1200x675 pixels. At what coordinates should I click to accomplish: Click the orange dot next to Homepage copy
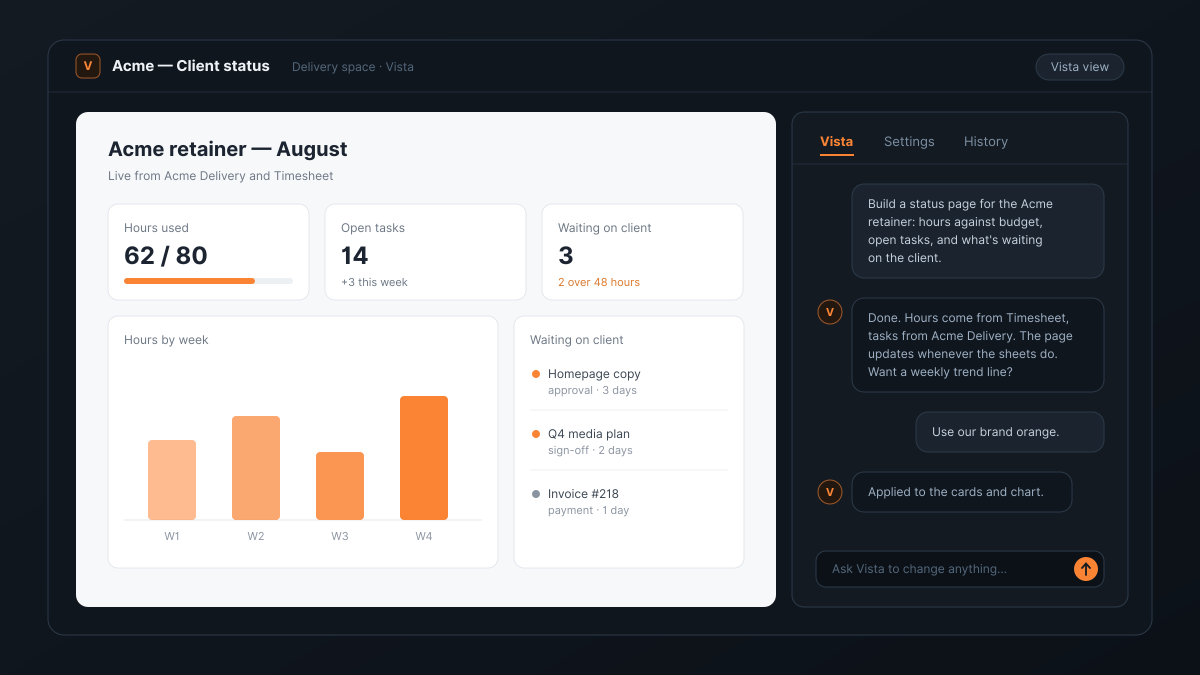pos(536,374)
